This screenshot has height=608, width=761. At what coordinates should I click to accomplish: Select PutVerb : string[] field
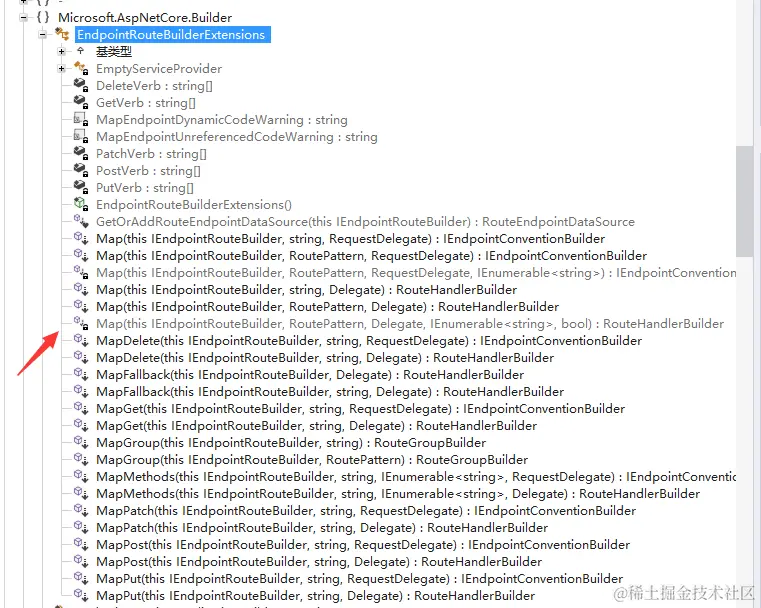coord(145,188)
